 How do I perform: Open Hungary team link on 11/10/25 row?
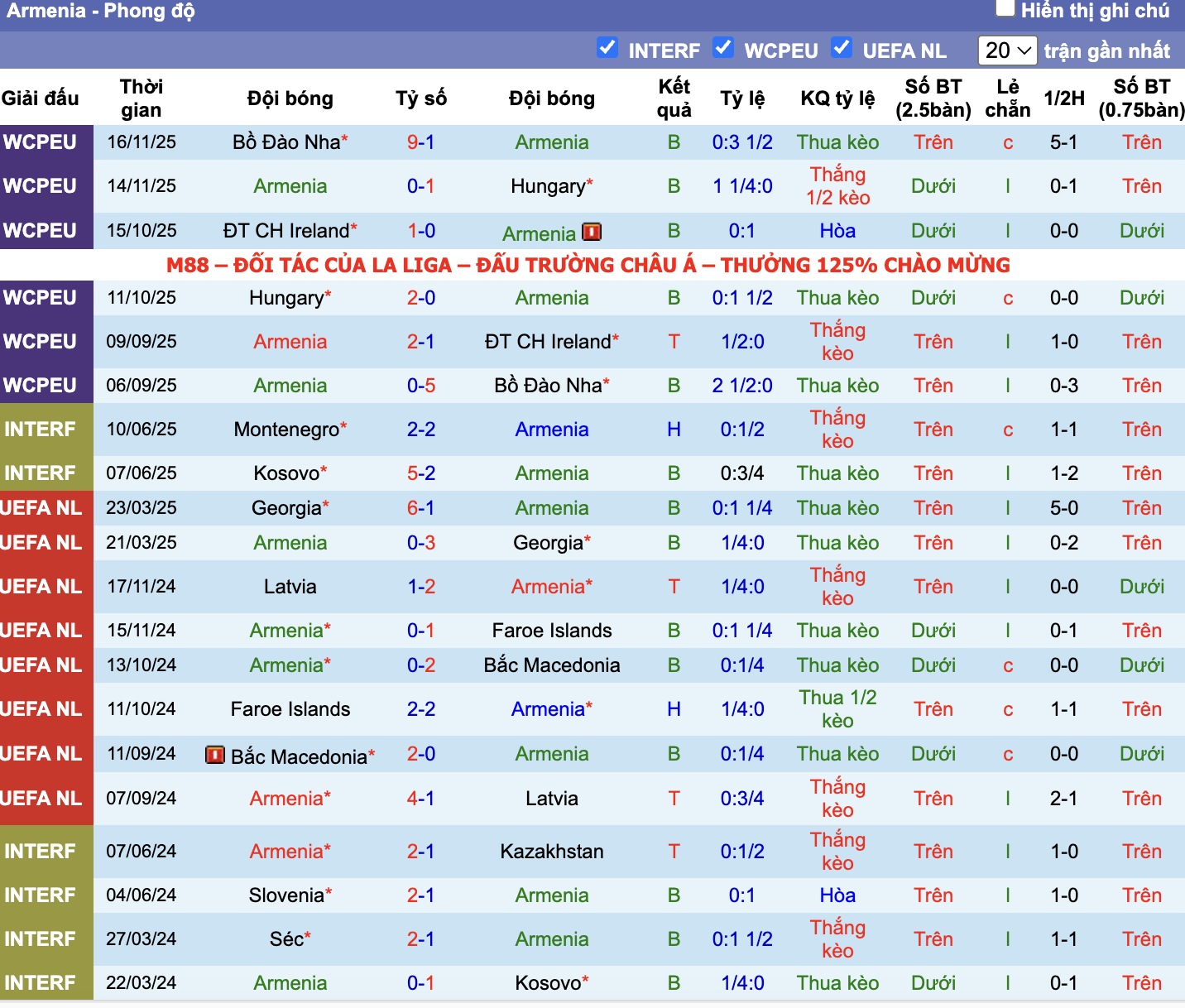click(286, 298)
